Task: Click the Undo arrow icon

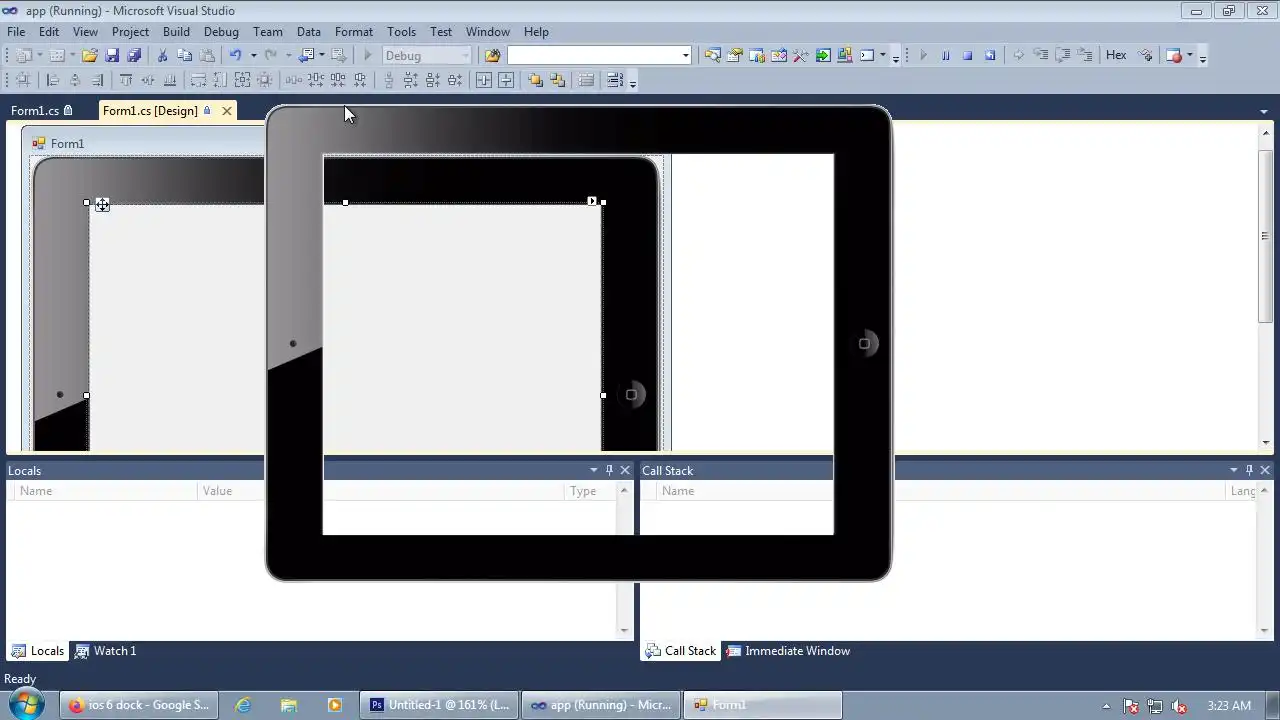Action: 235,56
